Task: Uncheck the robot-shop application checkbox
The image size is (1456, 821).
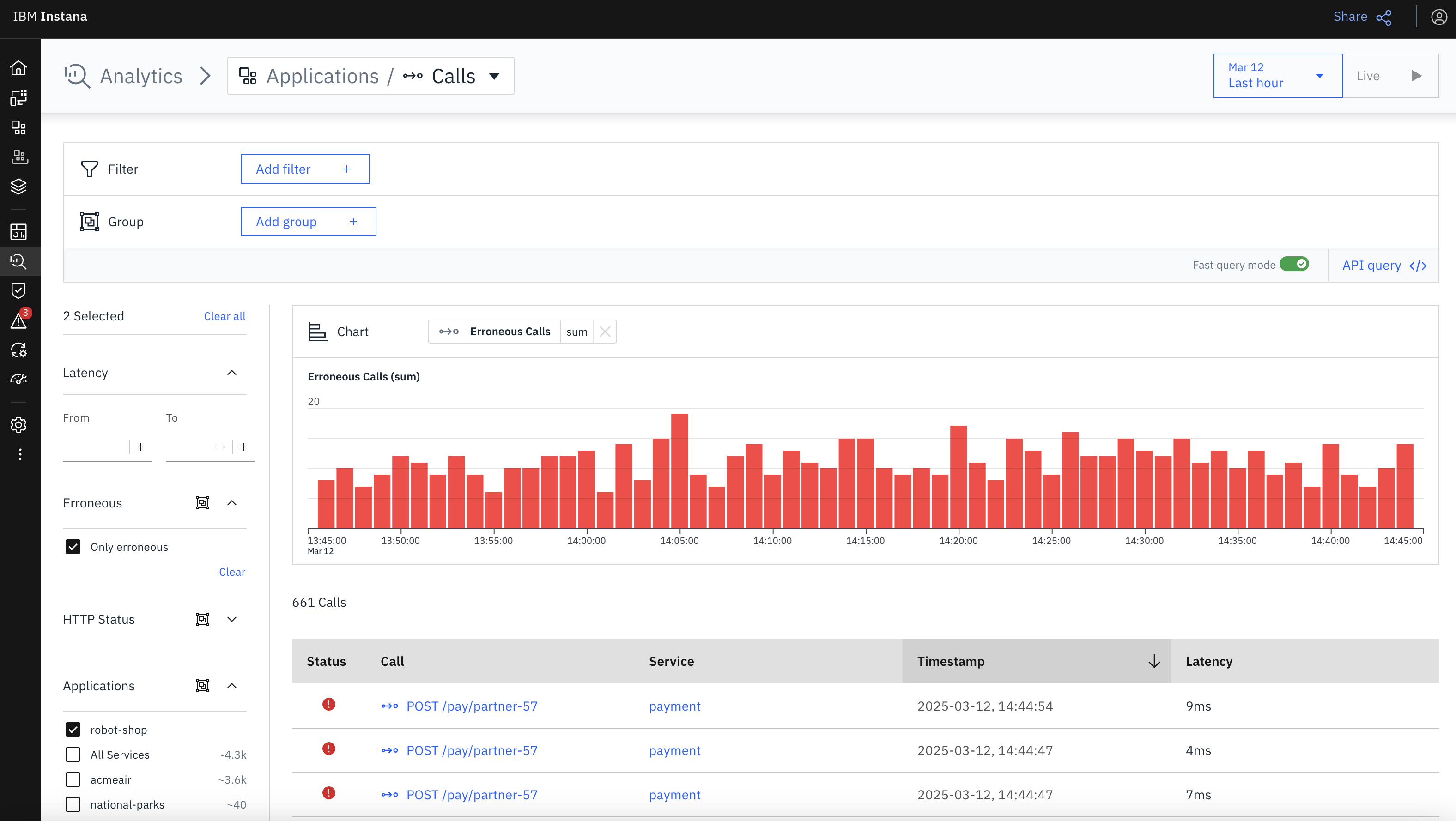Action: [73, 730]
